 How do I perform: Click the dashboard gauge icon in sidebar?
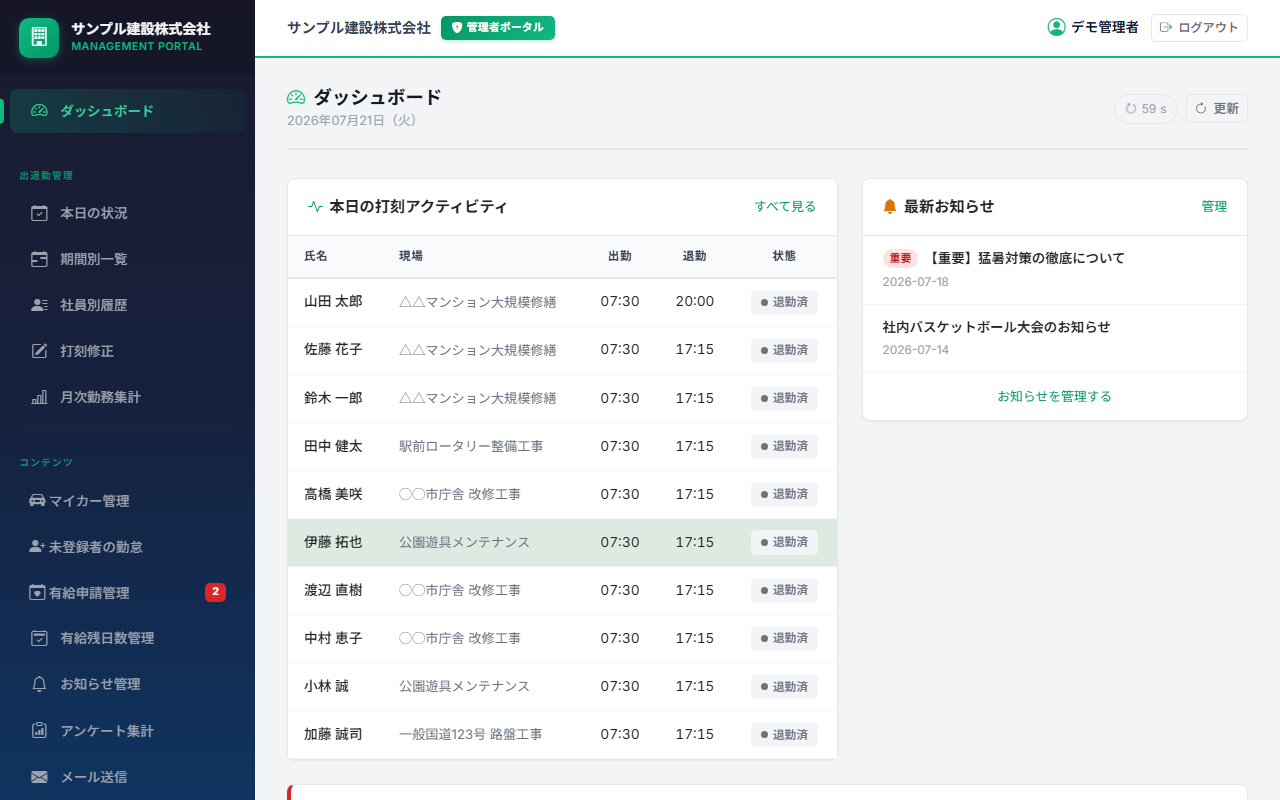tap(39, 111)
